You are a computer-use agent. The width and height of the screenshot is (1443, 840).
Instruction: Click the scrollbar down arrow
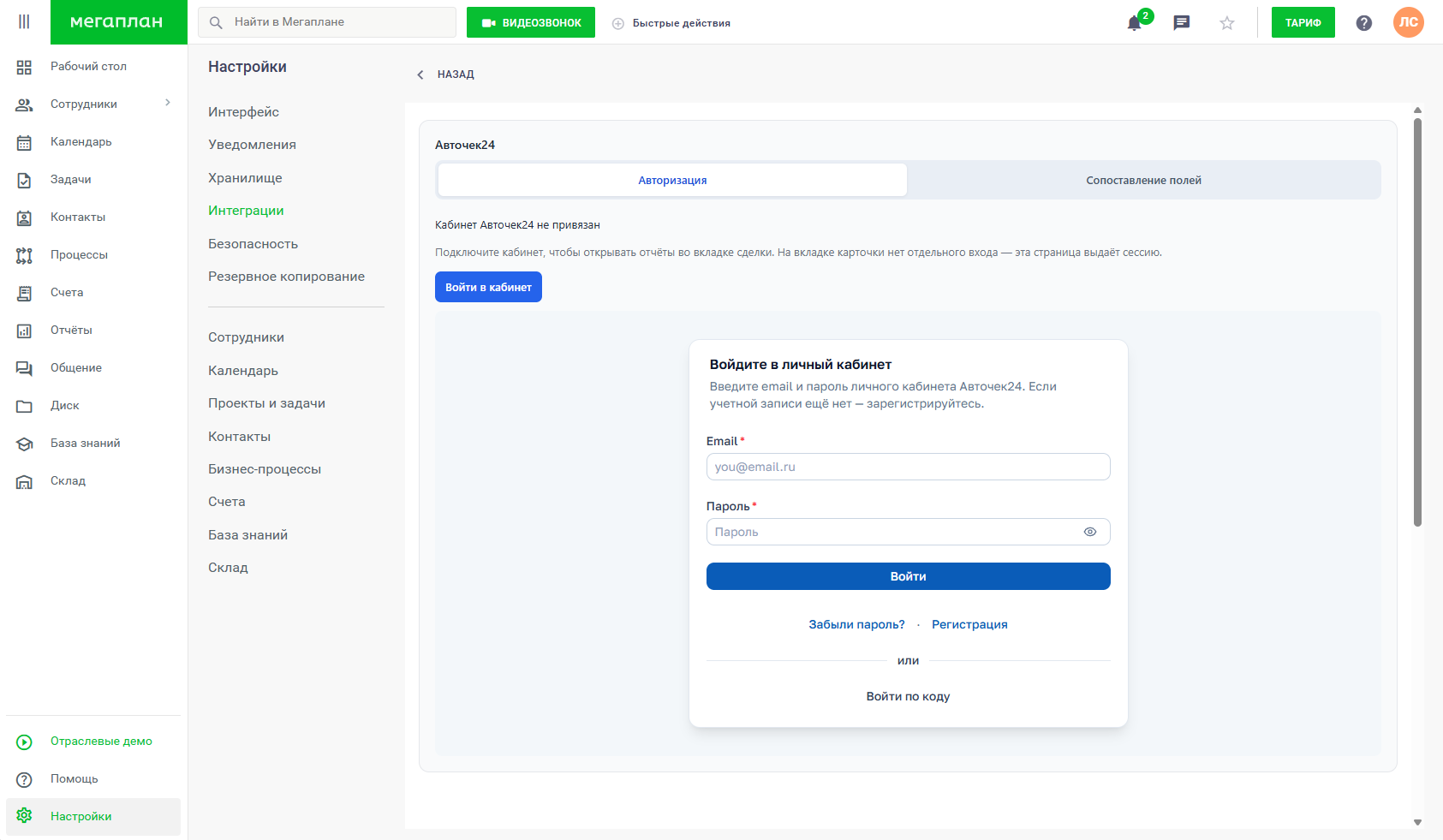click(1417, 823)
